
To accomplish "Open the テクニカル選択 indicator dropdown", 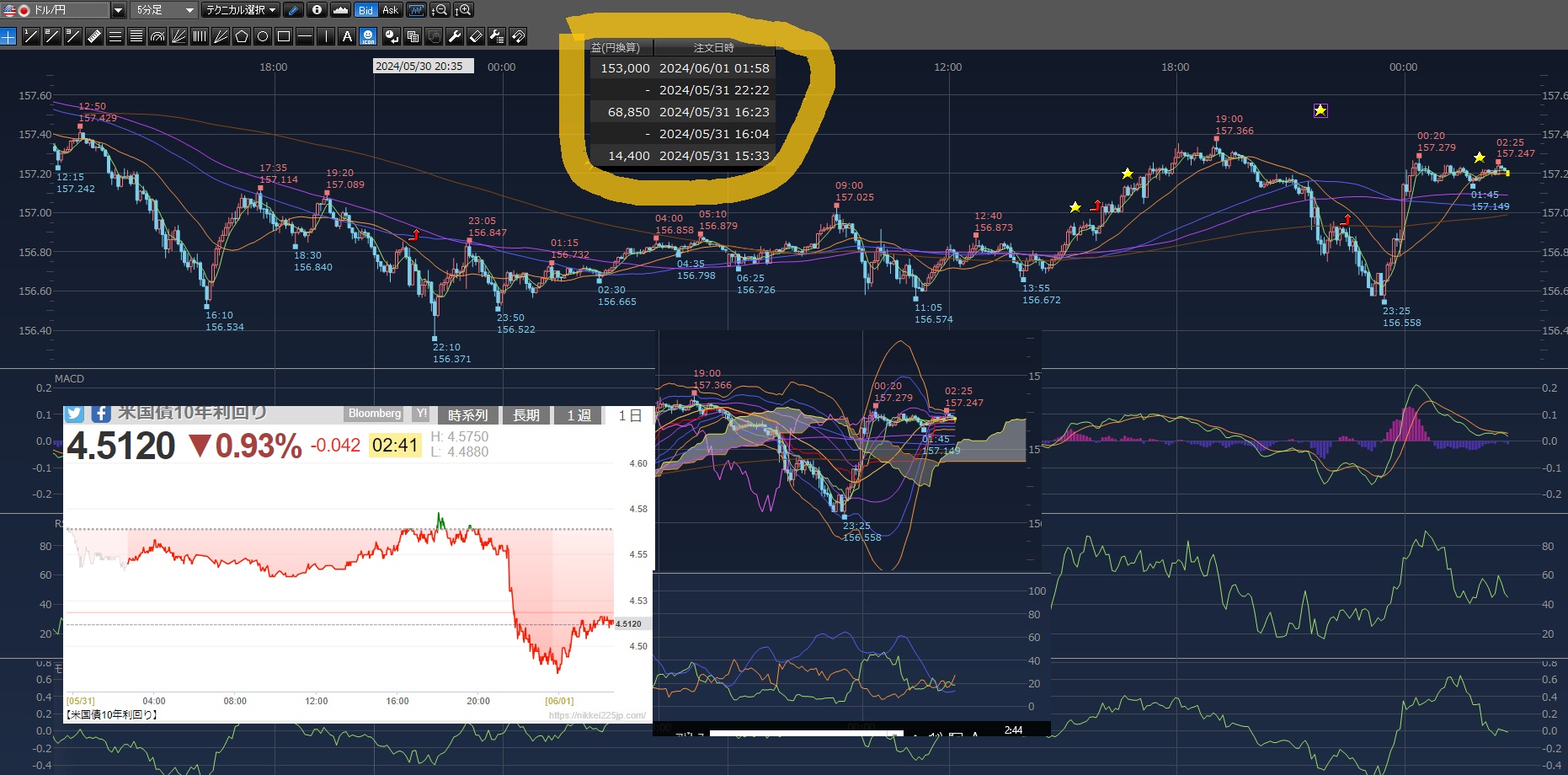I will point(241,10).
